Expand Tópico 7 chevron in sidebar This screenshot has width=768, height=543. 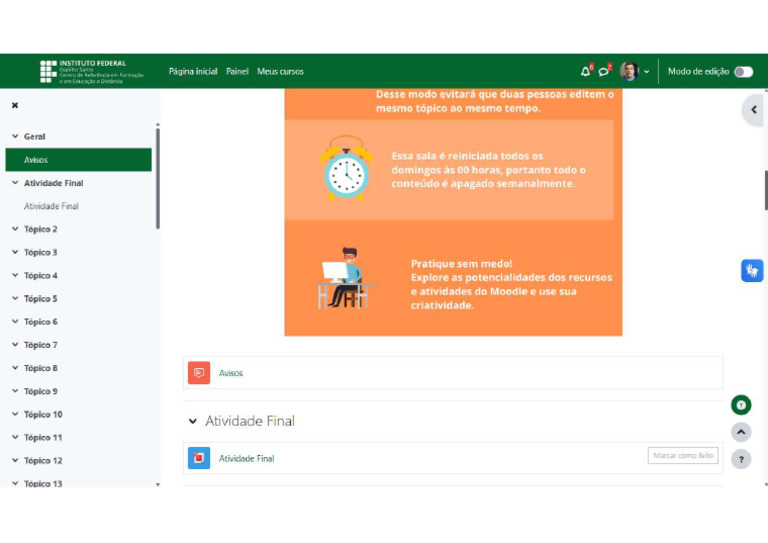click(x=15, y=345)
